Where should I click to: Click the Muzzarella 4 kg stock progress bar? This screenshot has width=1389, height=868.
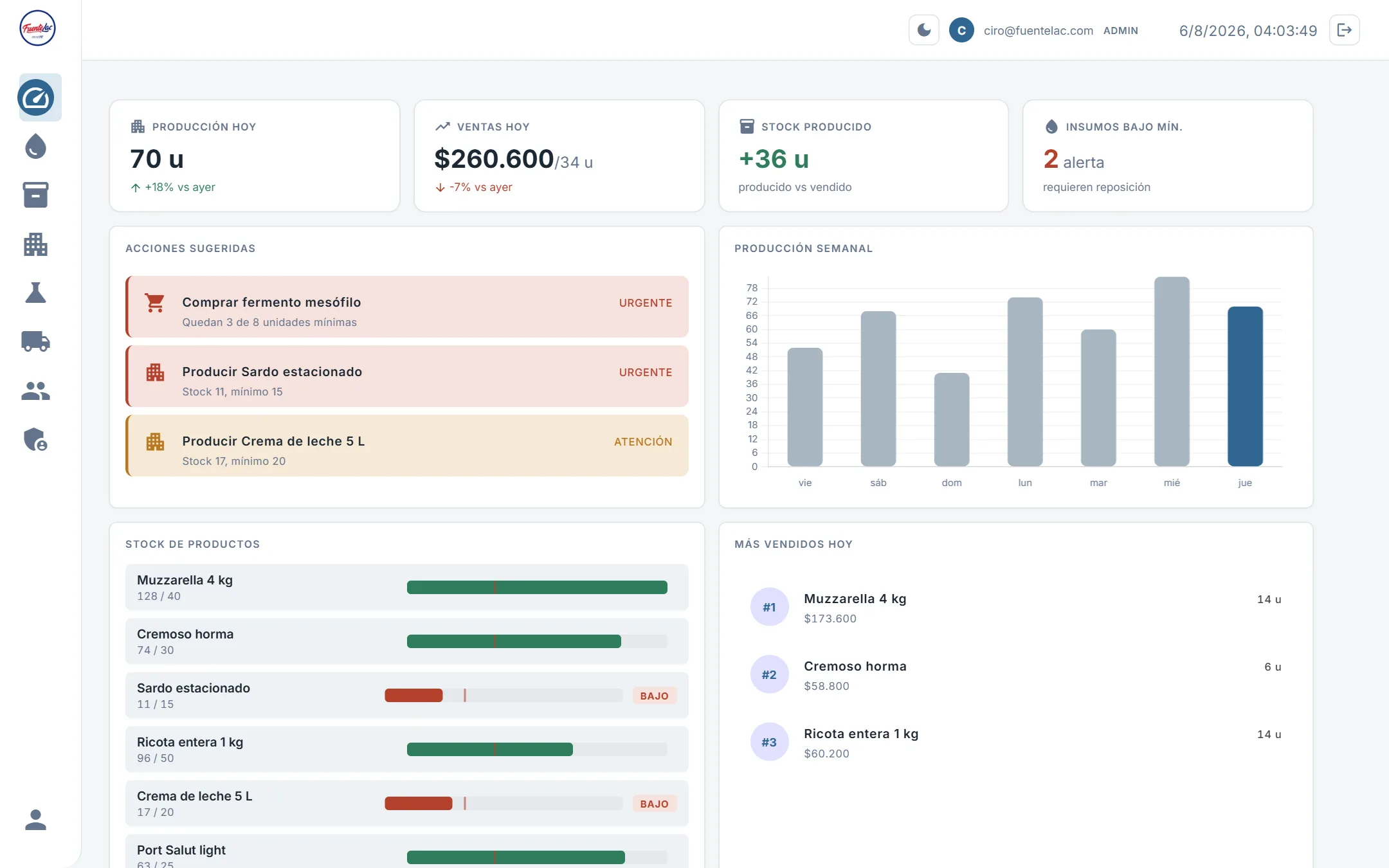coord(537,587)
